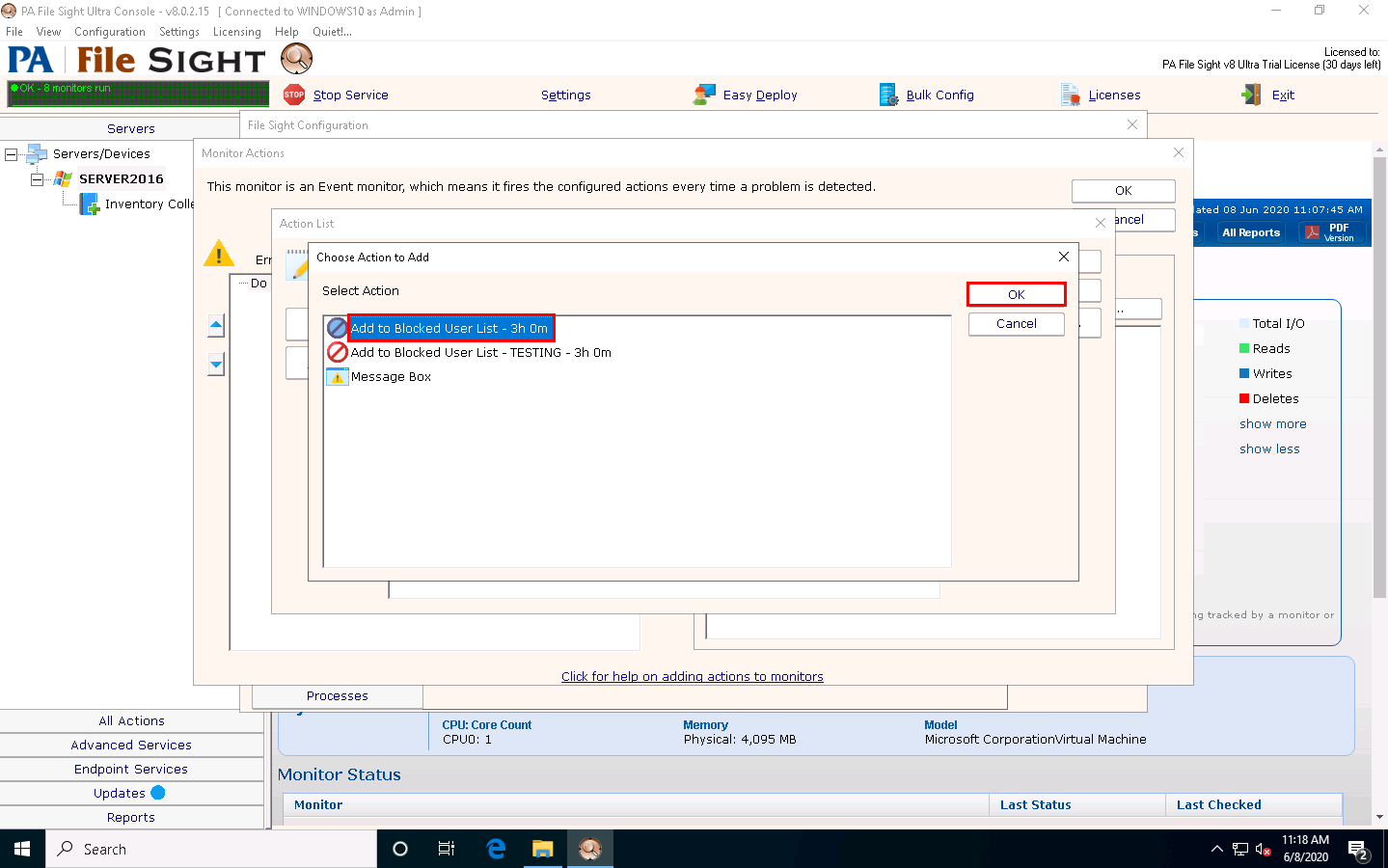Image resolution: width=1388 pixels, height=868 pixels.
Task: Click the PA File Sight taskbar icon
Action: coord(589,849)
